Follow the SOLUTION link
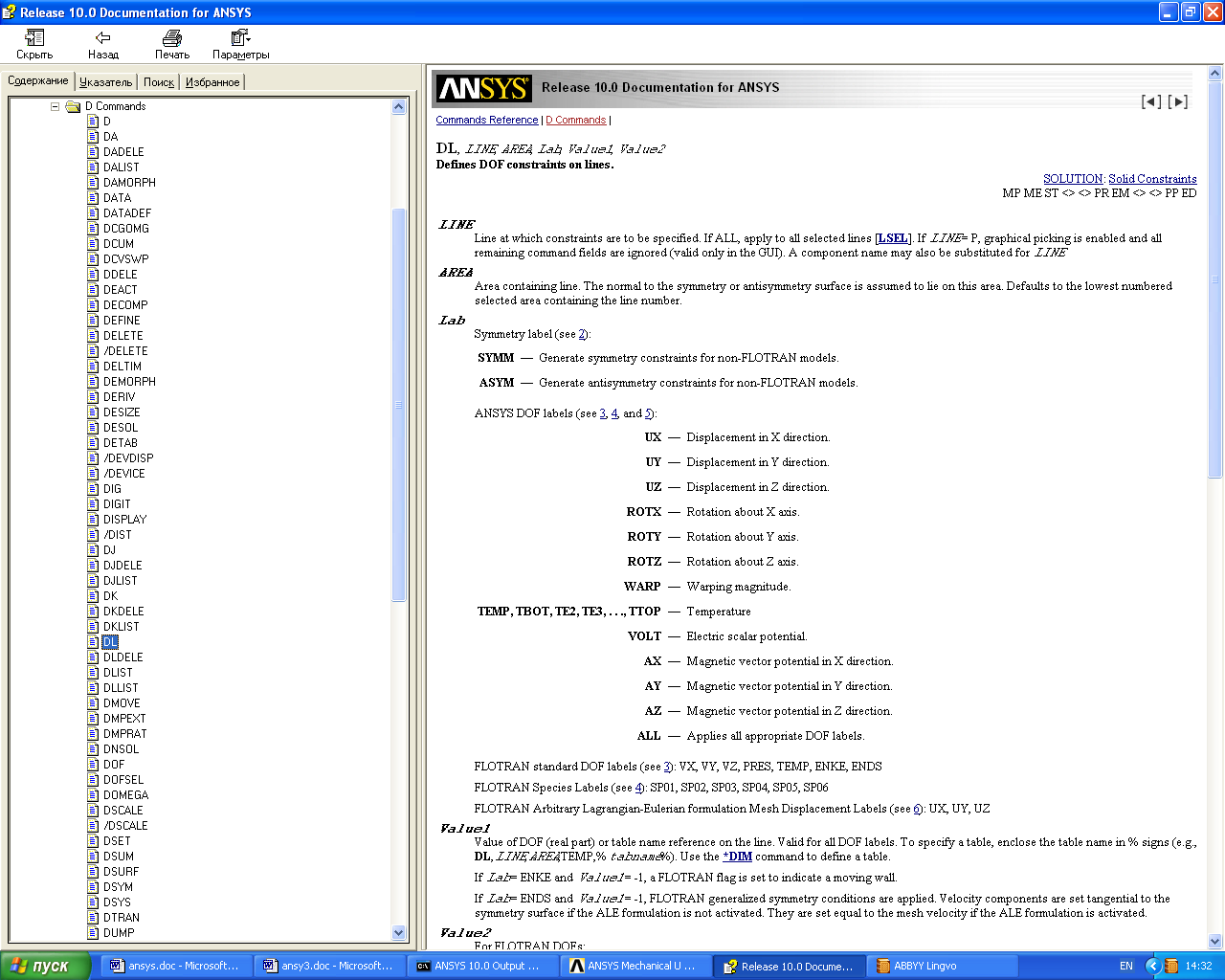Image resolution: width=1225 pixels, height=980 pixels. click(1073, 179)
